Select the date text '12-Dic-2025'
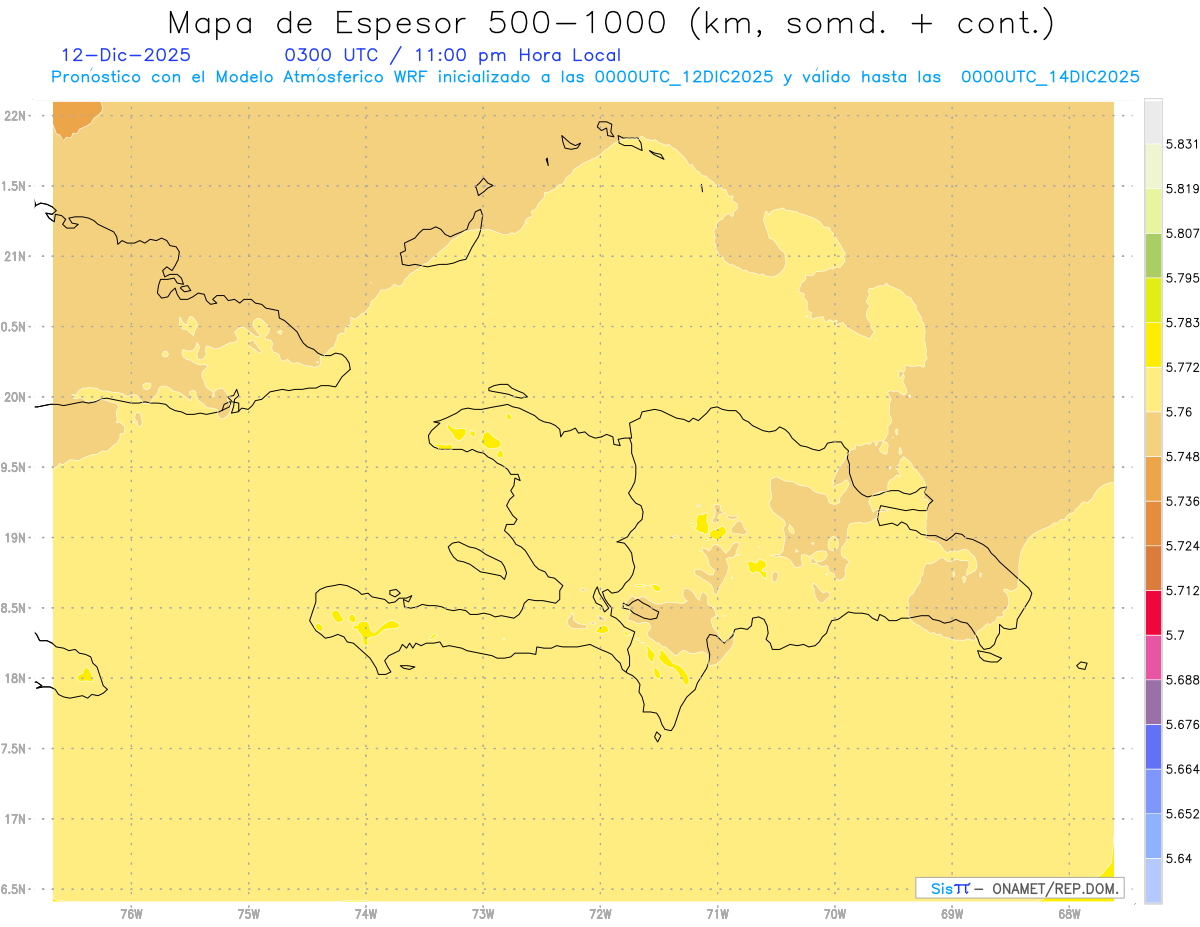Viewport: 1200px width, 927px height. [127, 55]
